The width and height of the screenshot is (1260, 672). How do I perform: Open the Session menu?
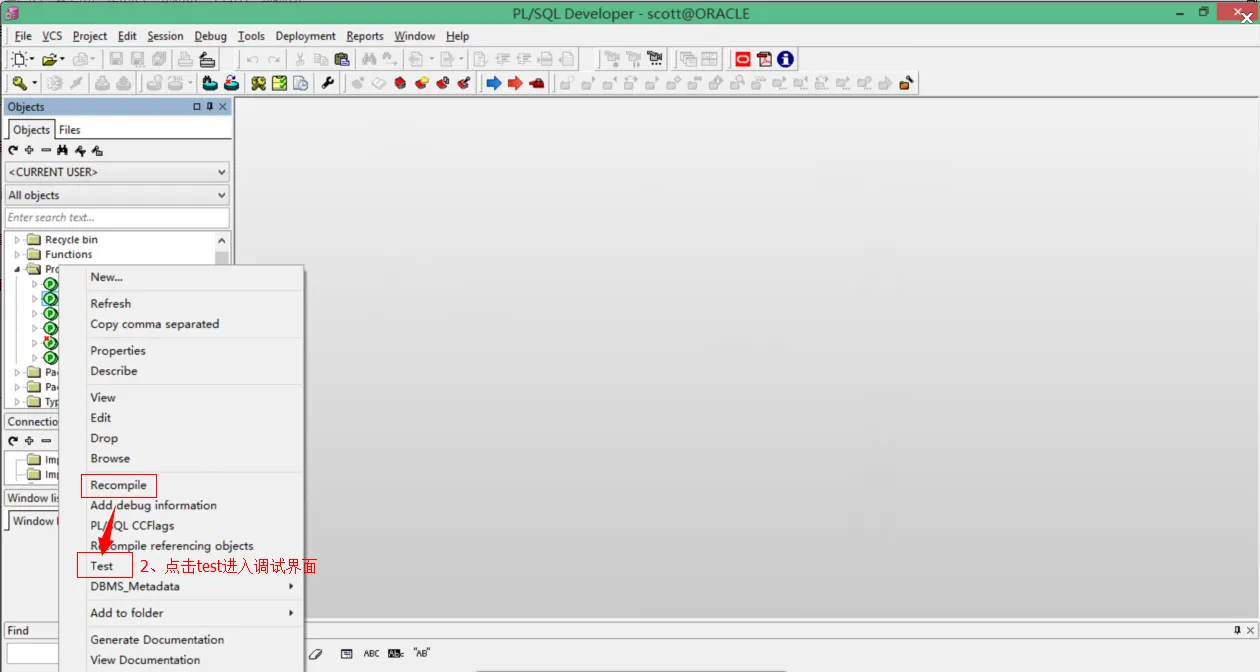click(165, 36)
